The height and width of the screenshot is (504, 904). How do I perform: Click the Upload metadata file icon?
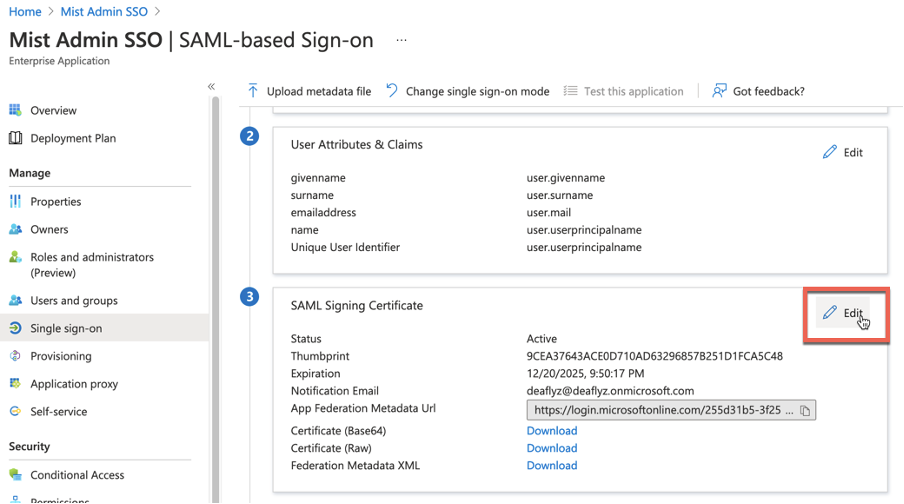pos(253,91)
